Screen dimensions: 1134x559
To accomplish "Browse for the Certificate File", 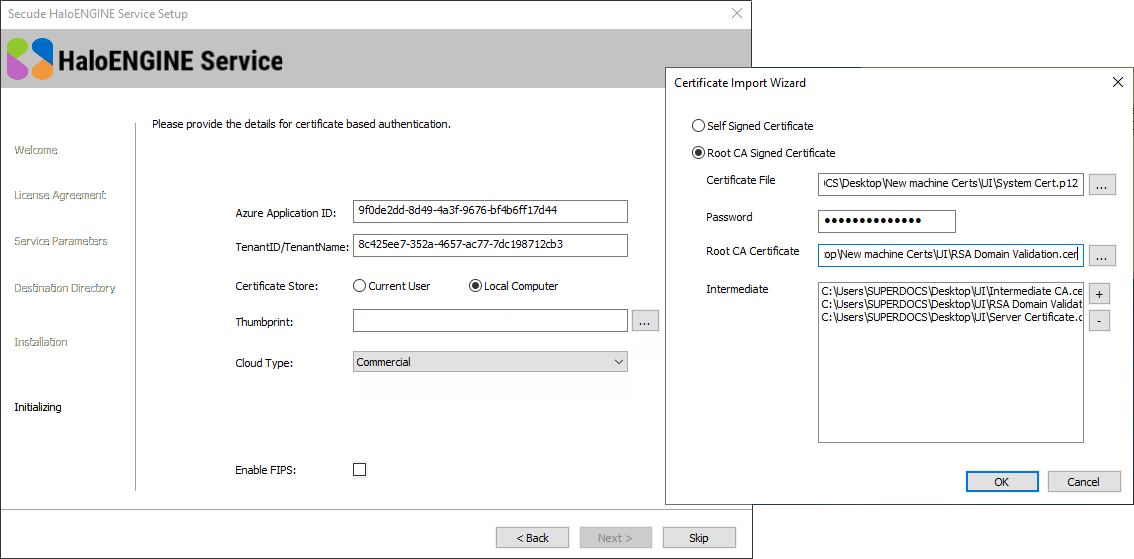I will point(1101,185).
